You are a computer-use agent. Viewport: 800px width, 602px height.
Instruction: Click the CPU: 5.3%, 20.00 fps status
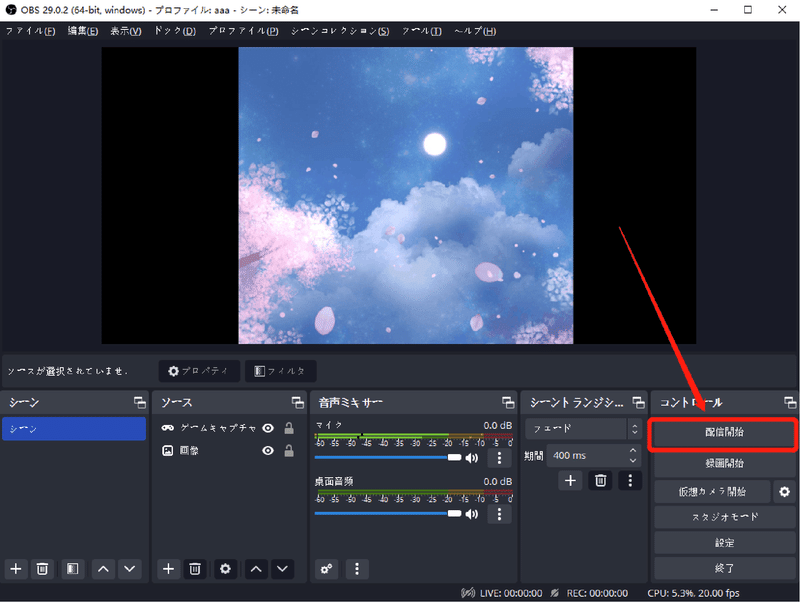coord(693,593)
